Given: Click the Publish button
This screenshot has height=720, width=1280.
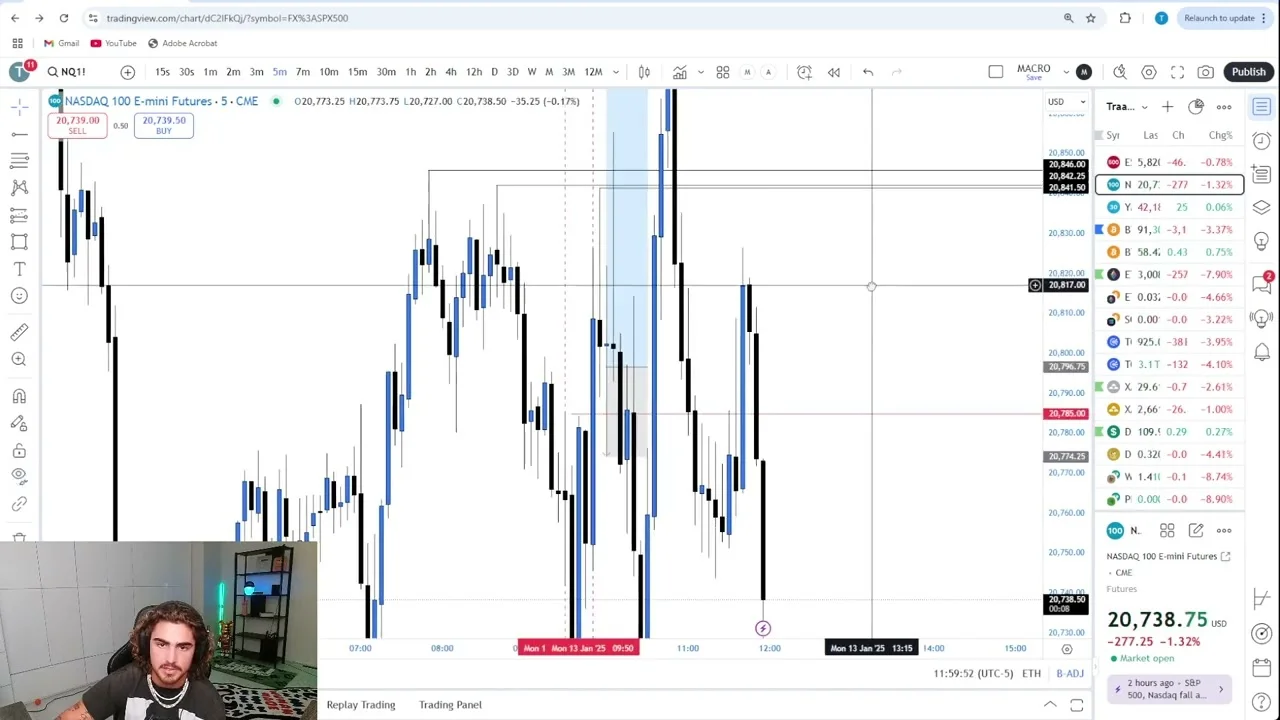Looking at the screenshot, I should pos(1248,72).
